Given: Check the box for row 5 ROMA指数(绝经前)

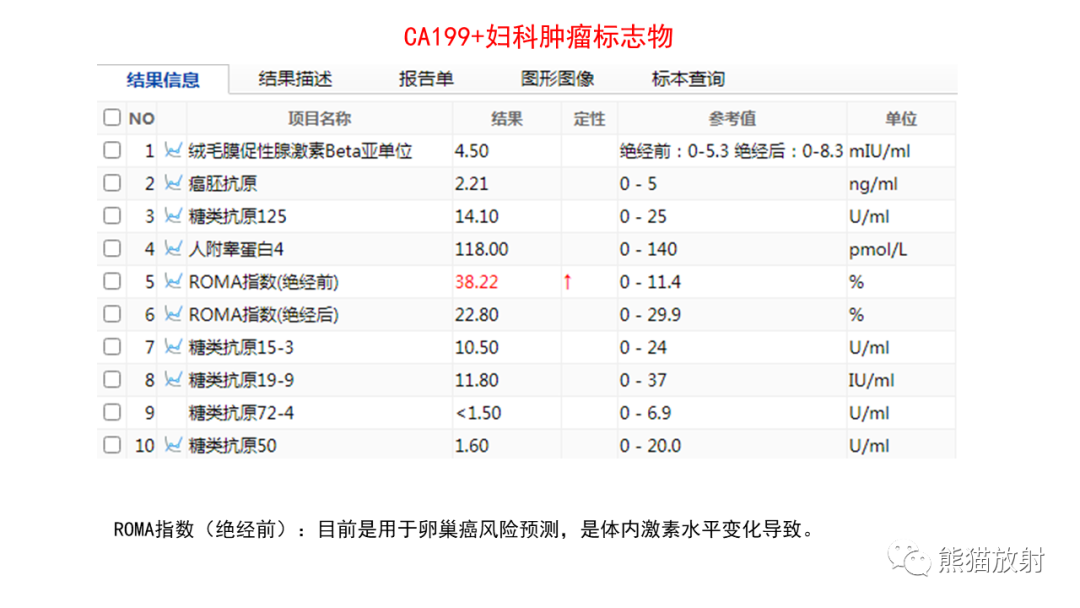Looking at the screenshot, I should pyautogui.click(x=112, y=281).
